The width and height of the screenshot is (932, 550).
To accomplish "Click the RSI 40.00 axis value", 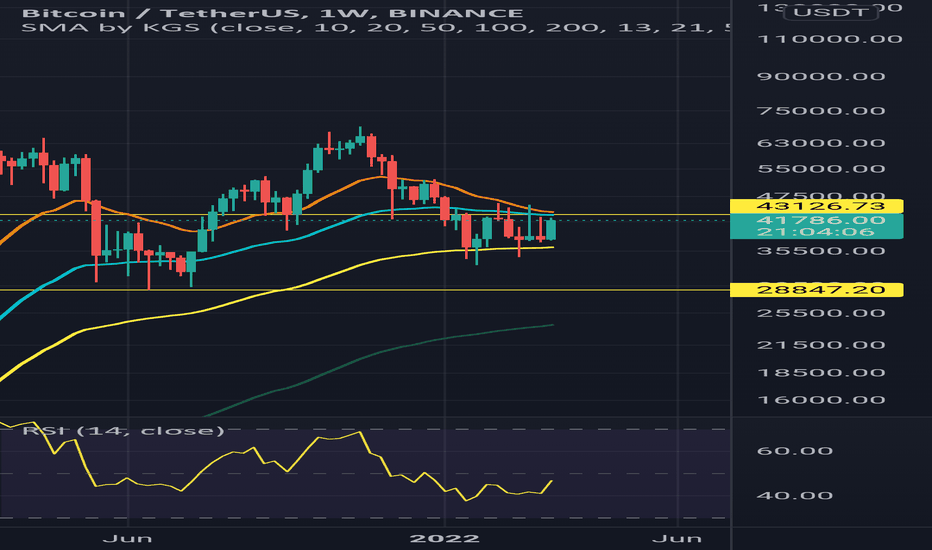I will coord(795,495).
